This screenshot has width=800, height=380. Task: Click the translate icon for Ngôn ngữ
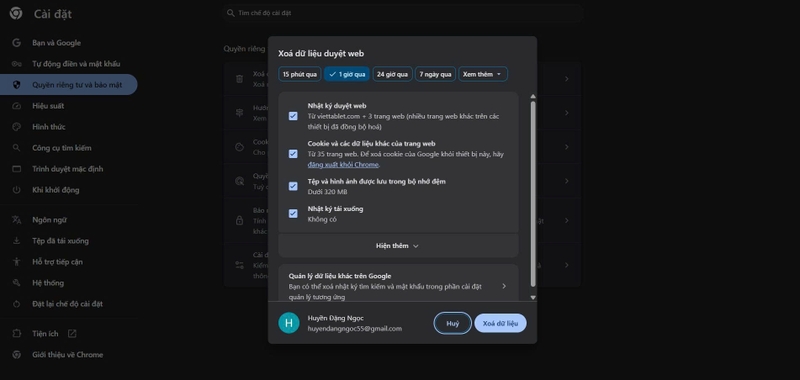coord(16,220)
